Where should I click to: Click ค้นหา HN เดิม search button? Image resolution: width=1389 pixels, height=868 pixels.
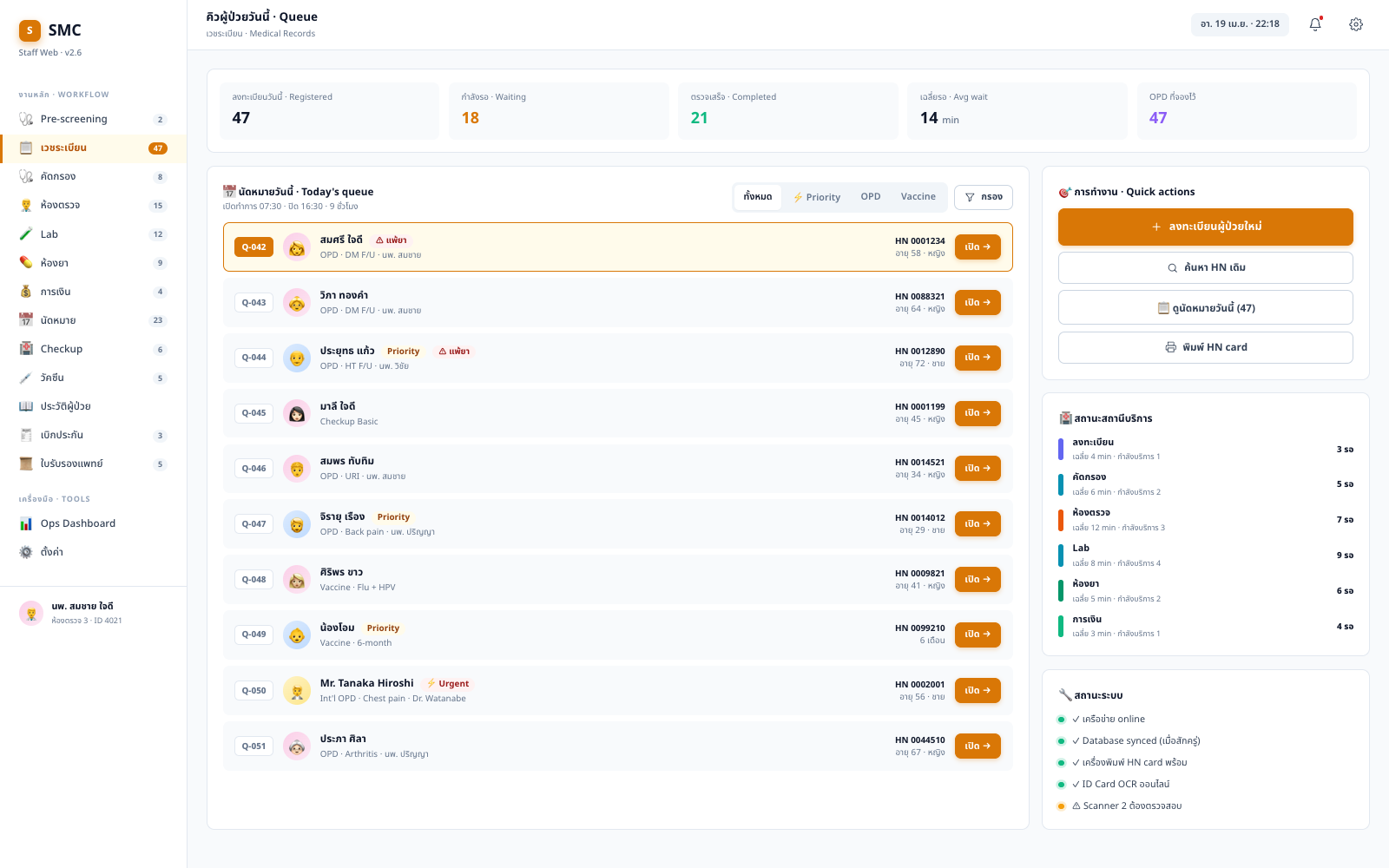point(1206,267)
